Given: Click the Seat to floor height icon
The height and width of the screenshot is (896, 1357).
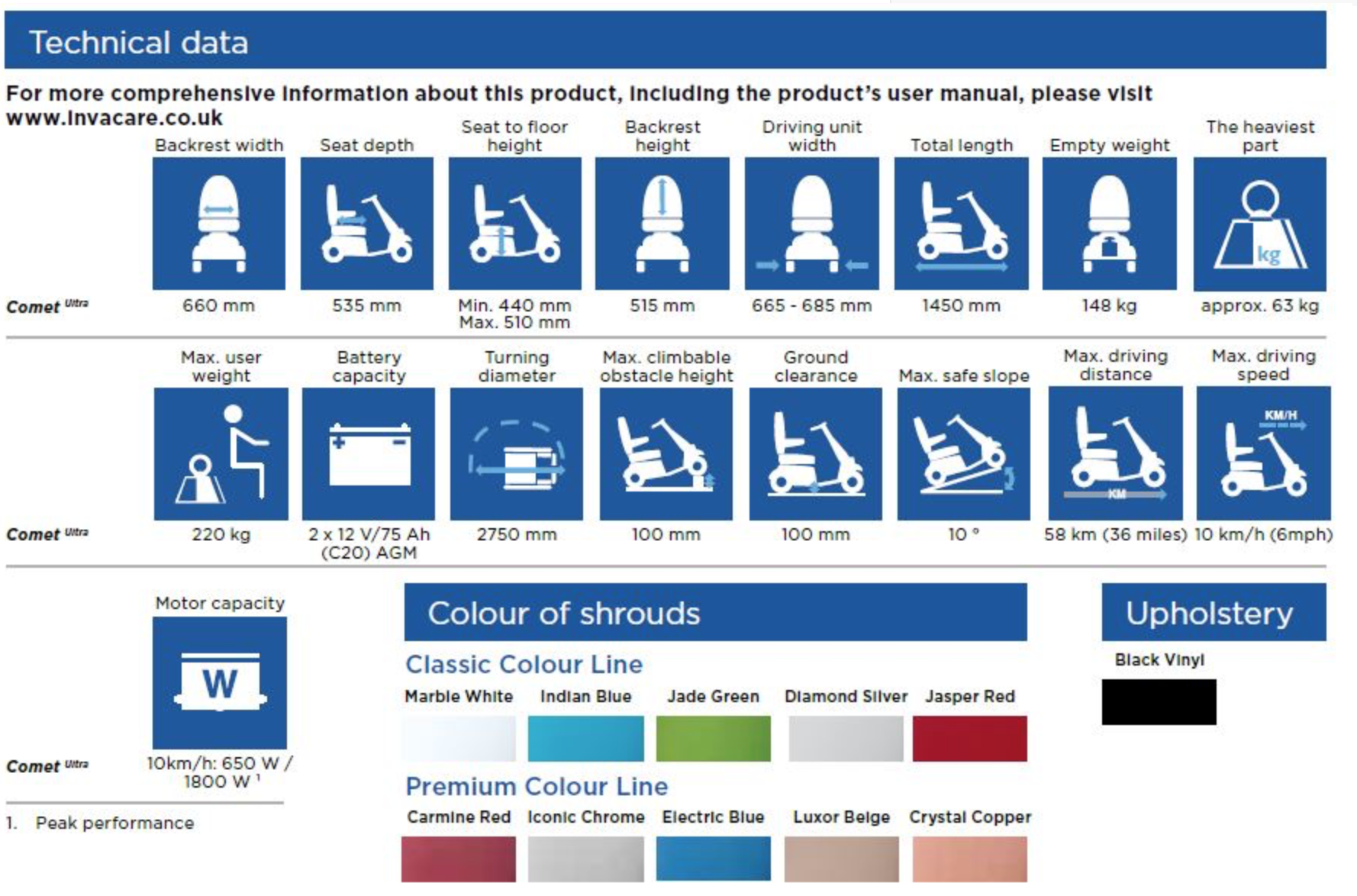Looking at the screenshot, I should coord(515,224).
